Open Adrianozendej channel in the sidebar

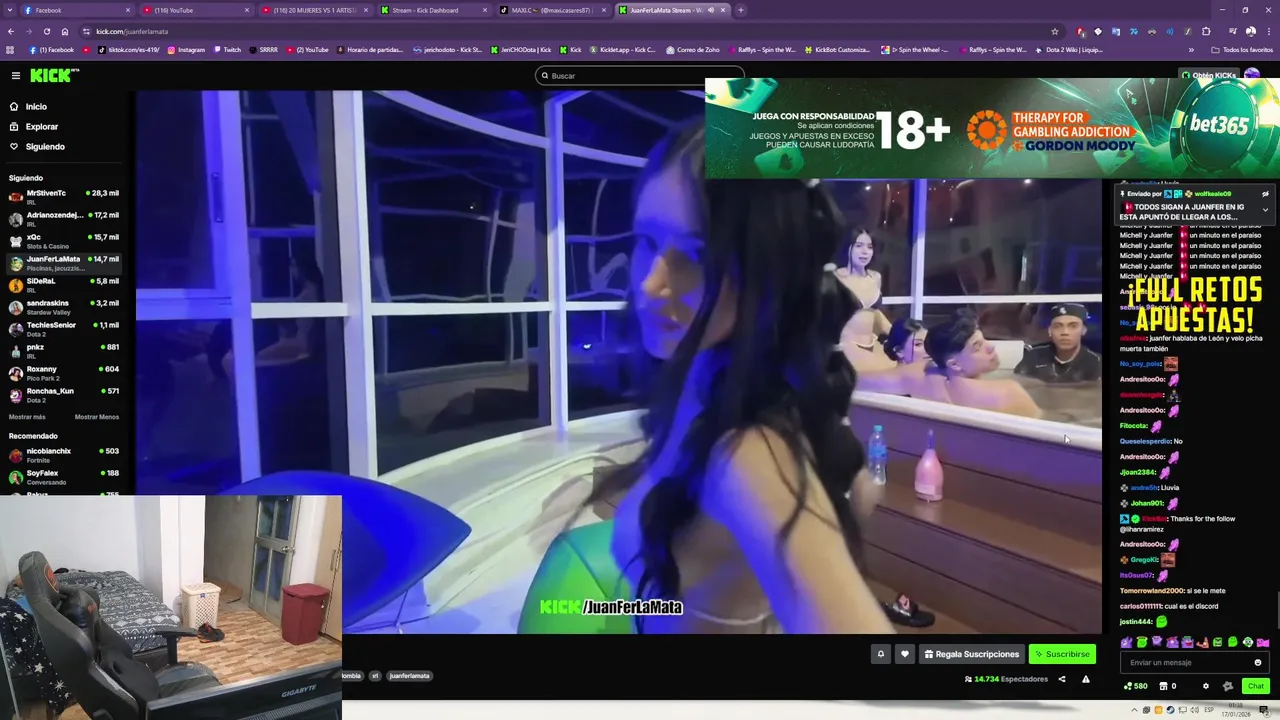pyautogui.click(x=64, y=218)
